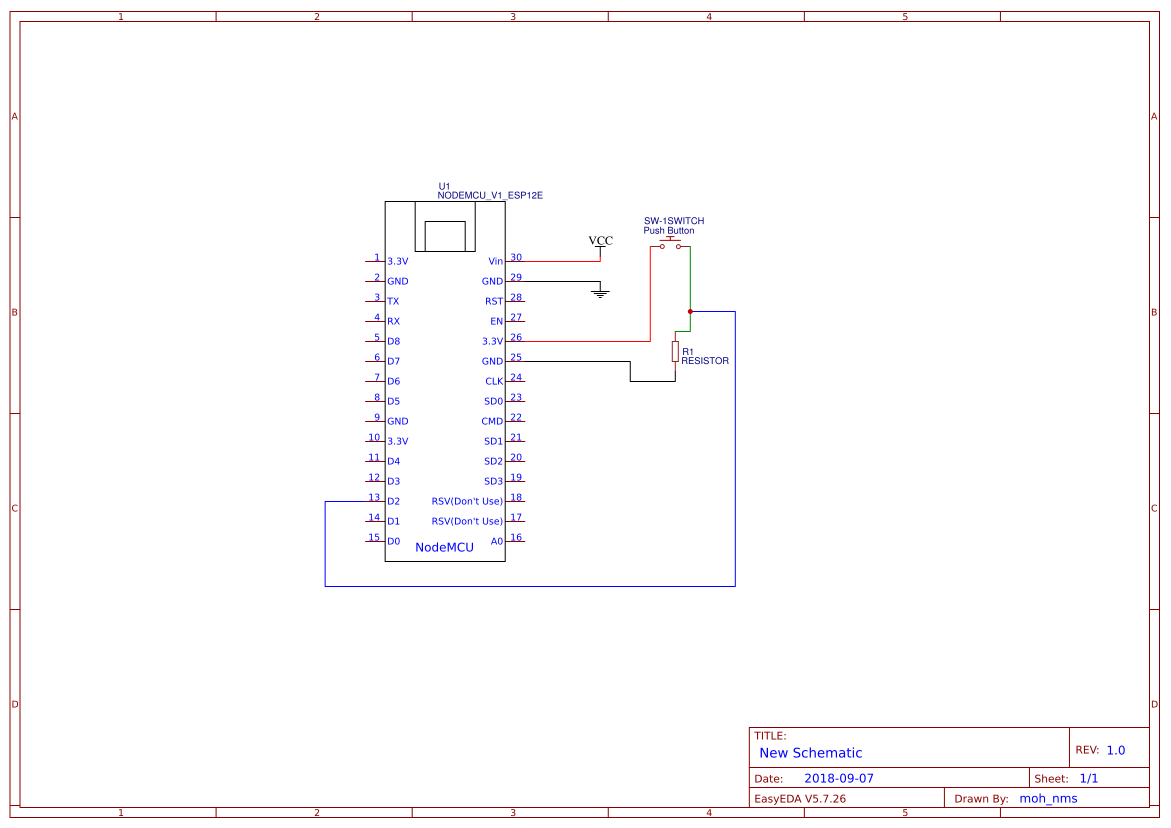Select the VCC power symbol
Screen dimensions: 1171x828
click(600, 244)
